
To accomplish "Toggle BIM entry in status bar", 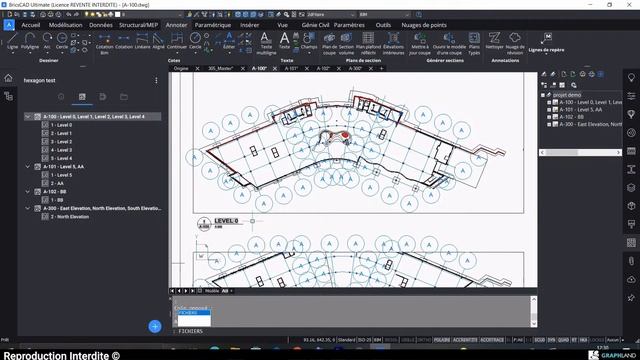I will tap(378, 340).
